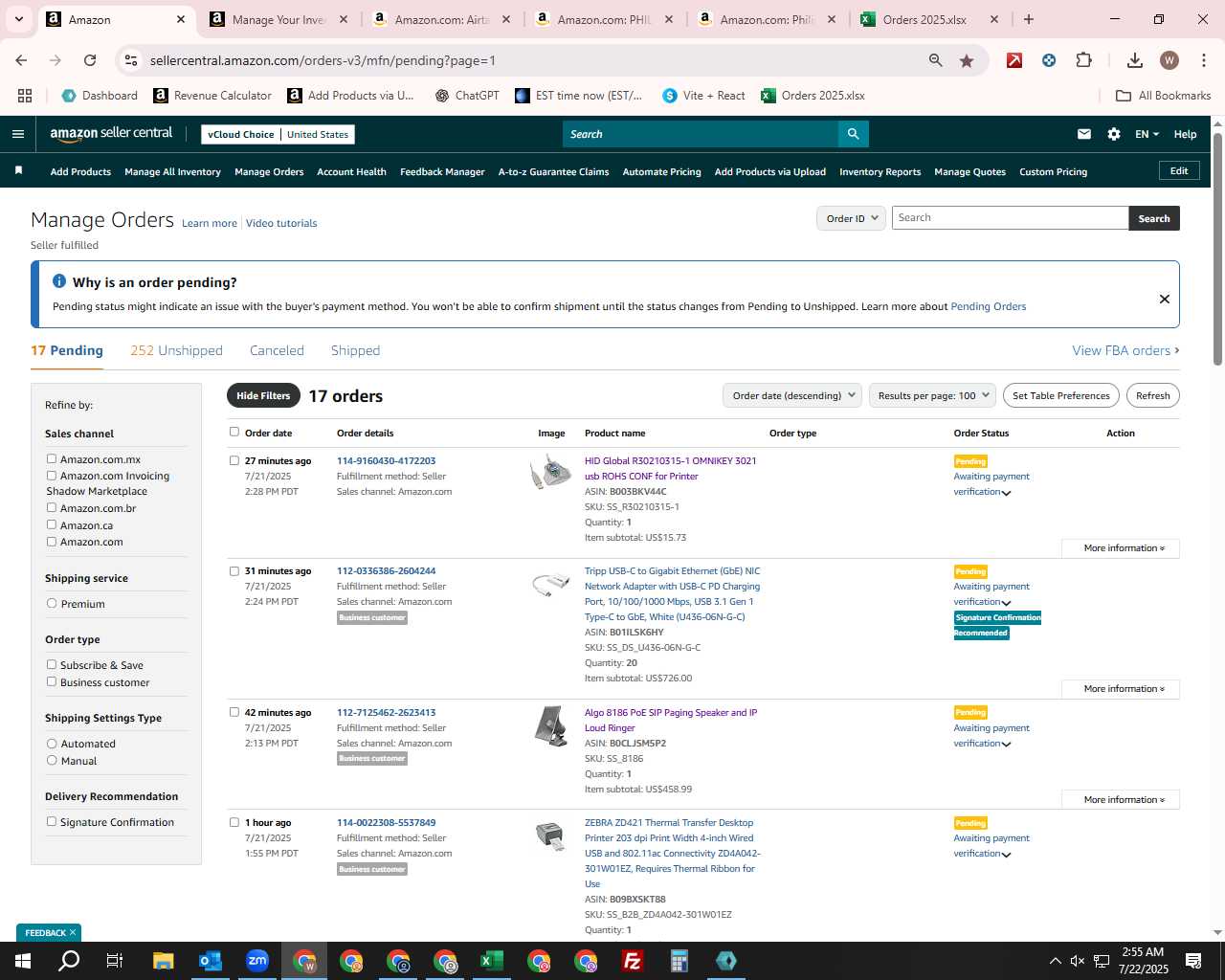Check the Amazon.com.br sales channel filter
Viewport: 1225px width, 980px height.
coord(52,508)
